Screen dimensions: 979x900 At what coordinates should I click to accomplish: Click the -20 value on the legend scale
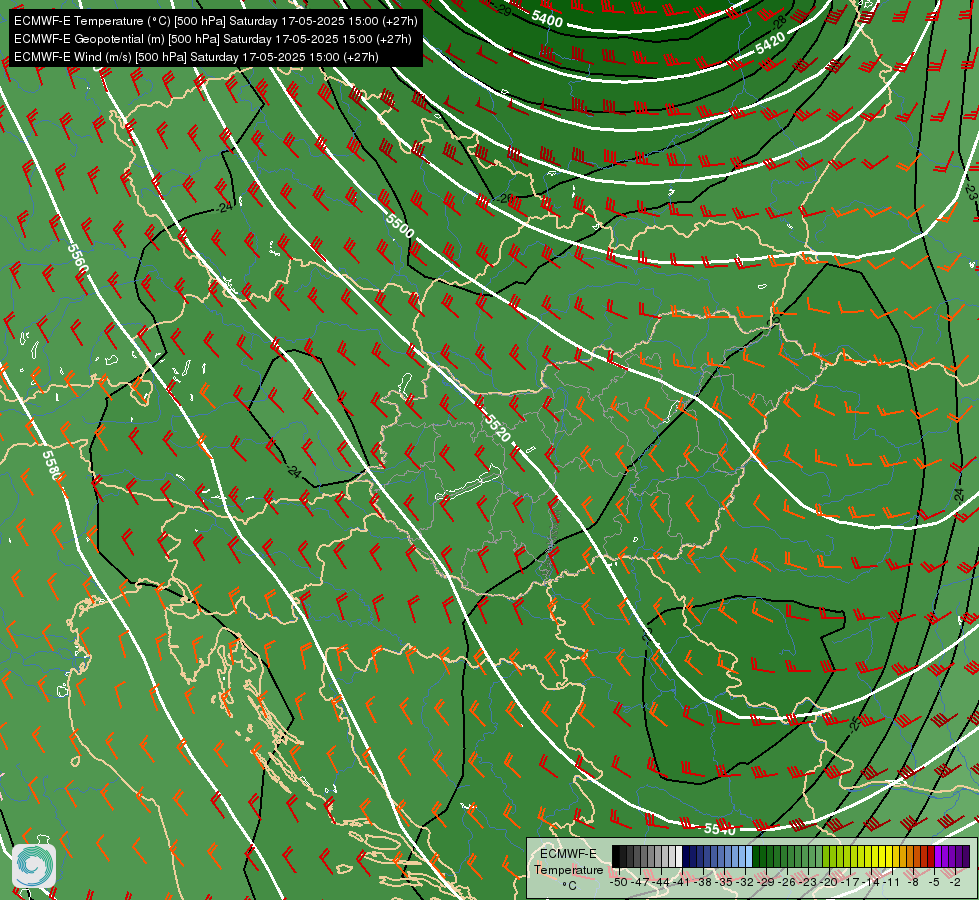tap(830, 882)
